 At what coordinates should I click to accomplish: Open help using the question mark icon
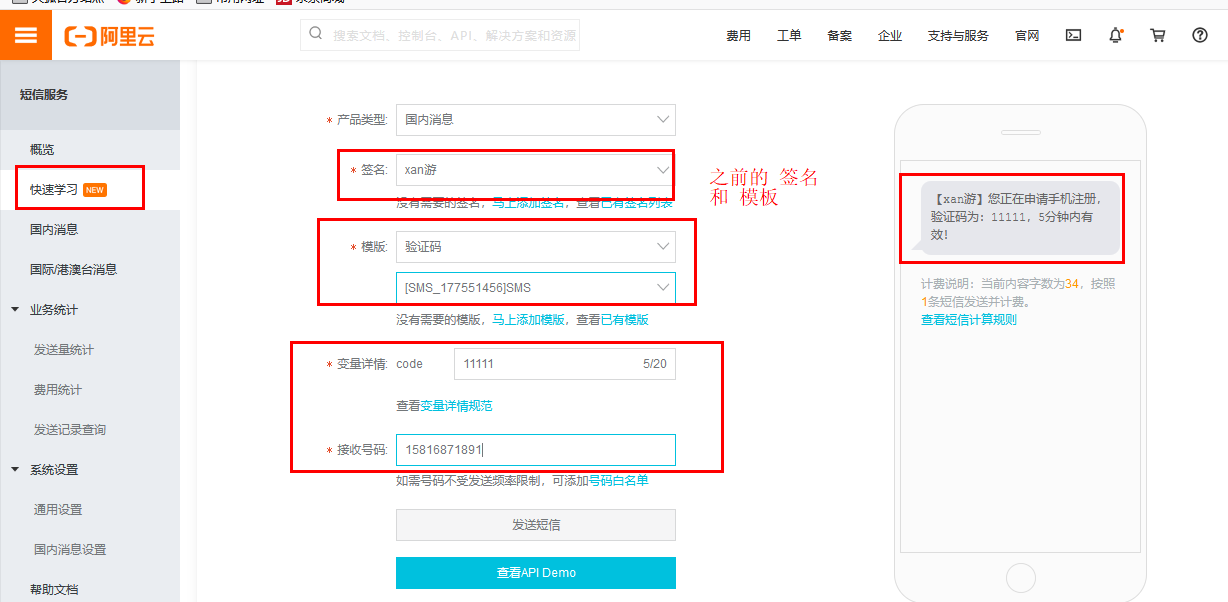pyautogui.click(x=1199, y=35)
